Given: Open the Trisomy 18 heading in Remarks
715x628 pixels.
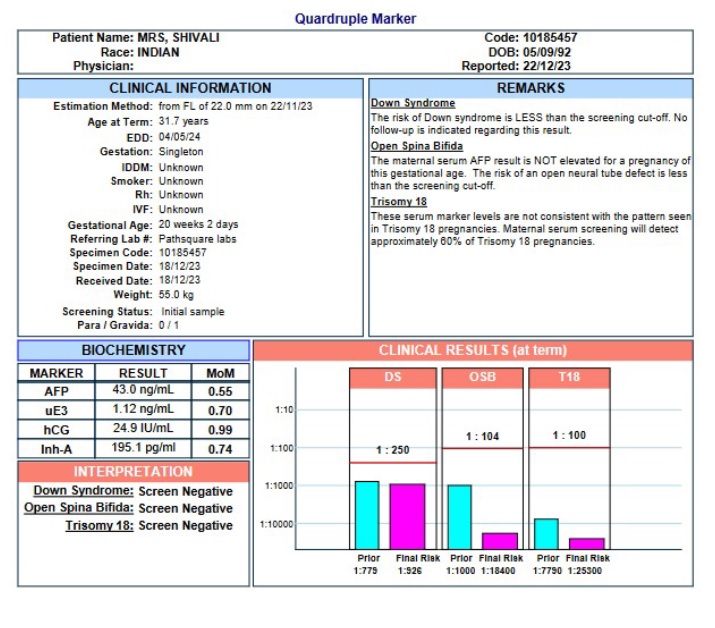Looking at the screenshot, I should [397, 201].
